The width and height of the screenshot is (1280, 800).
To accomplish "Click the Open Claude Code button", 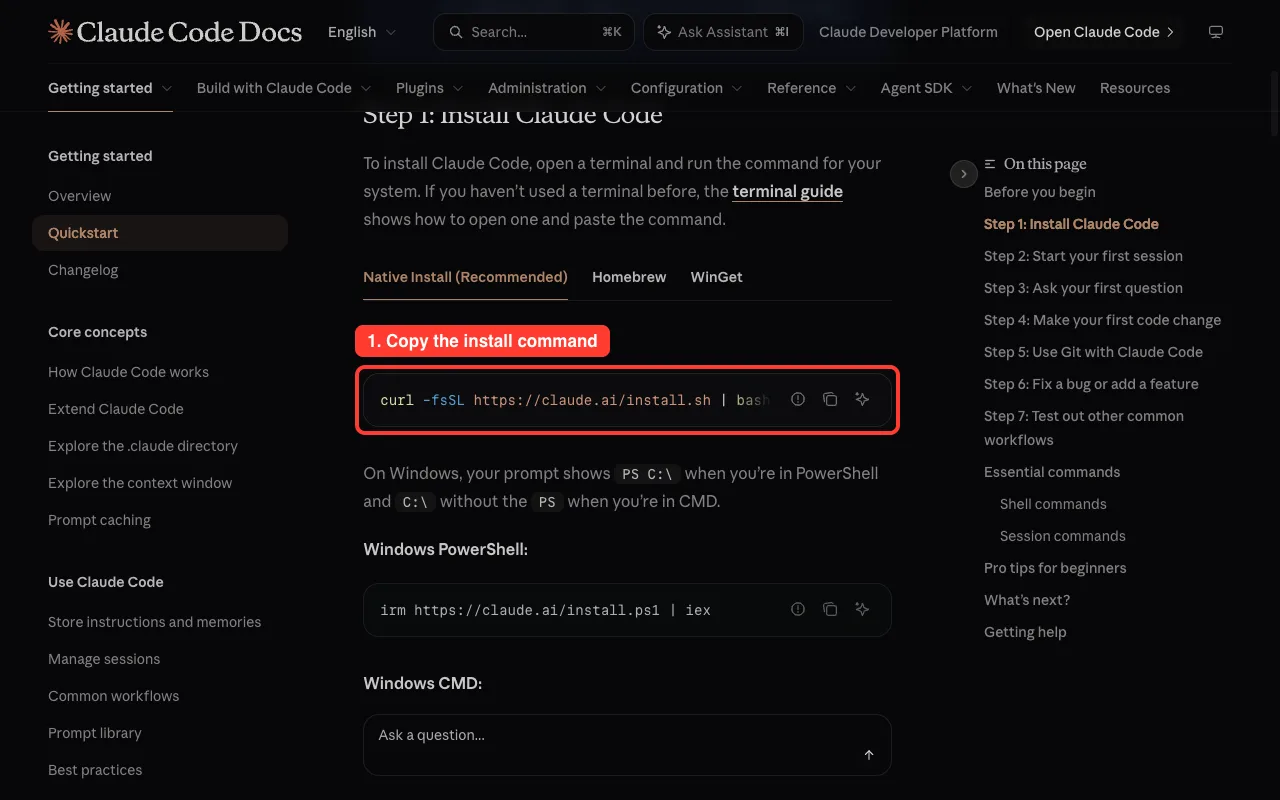I will tap(1104, 32).
